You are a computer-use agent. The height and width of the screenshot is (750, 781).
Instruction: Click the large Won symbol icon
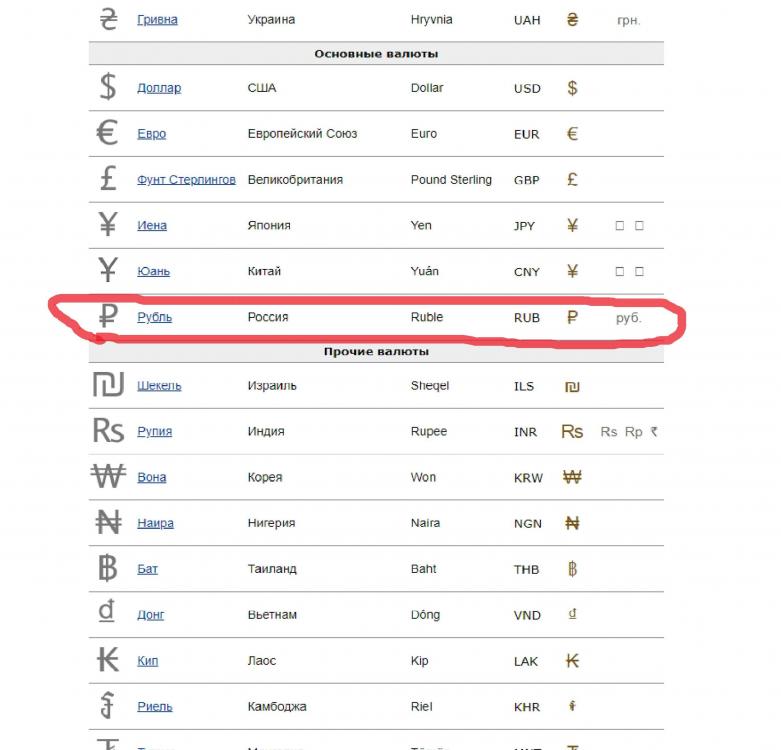click(108, 477)
